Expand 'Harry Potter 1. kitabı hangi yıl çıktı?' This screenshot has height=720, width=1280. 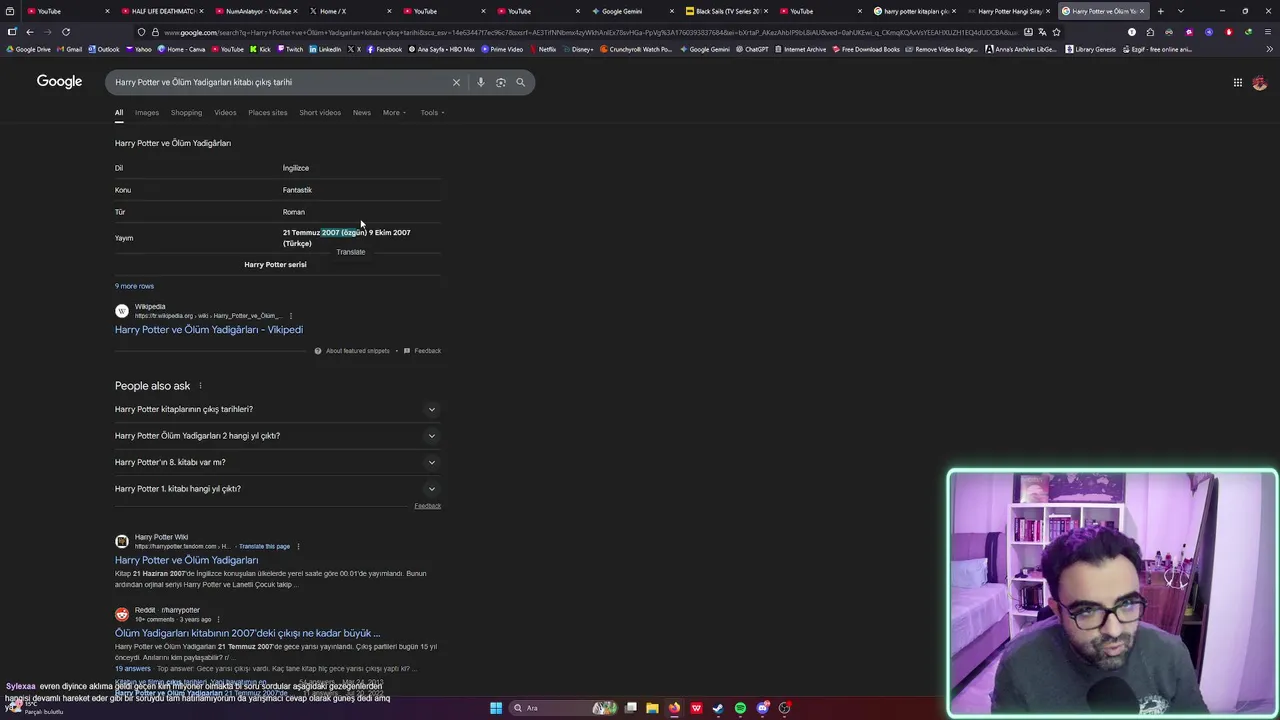(278, 489)
